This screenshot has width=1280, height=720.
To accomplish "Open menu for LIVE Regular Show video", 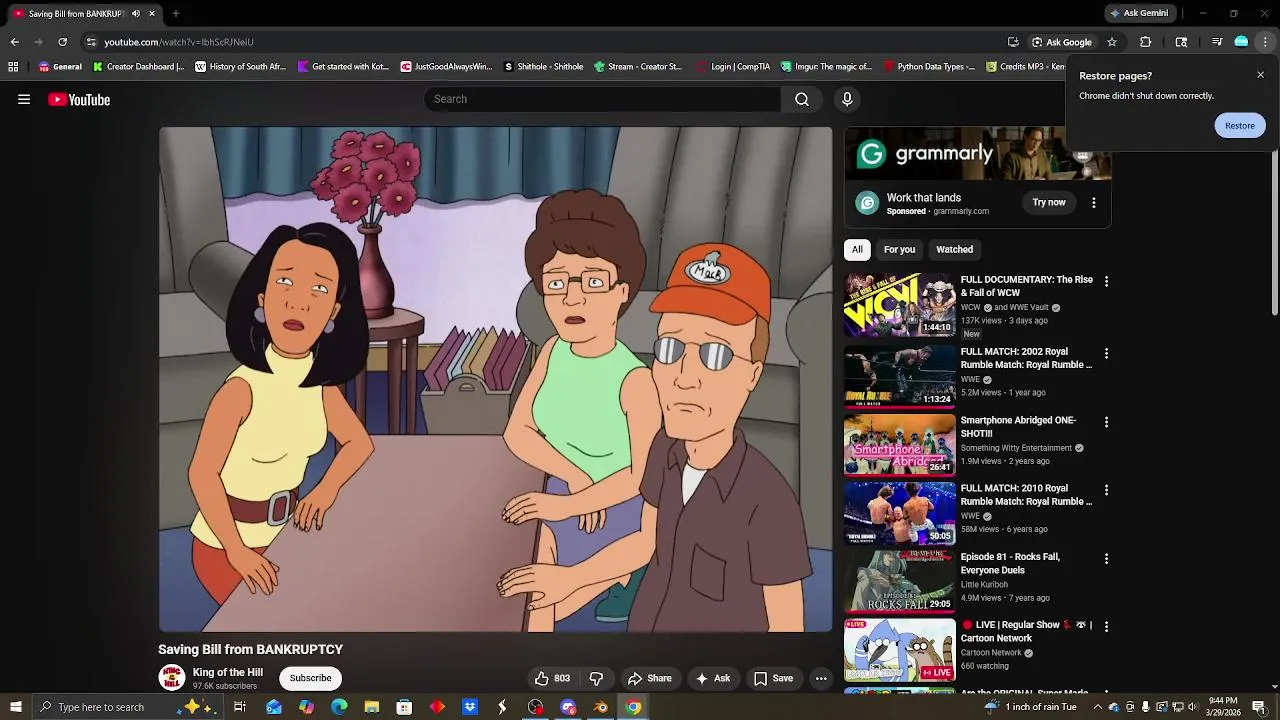I will click(x=1106, y=626).
